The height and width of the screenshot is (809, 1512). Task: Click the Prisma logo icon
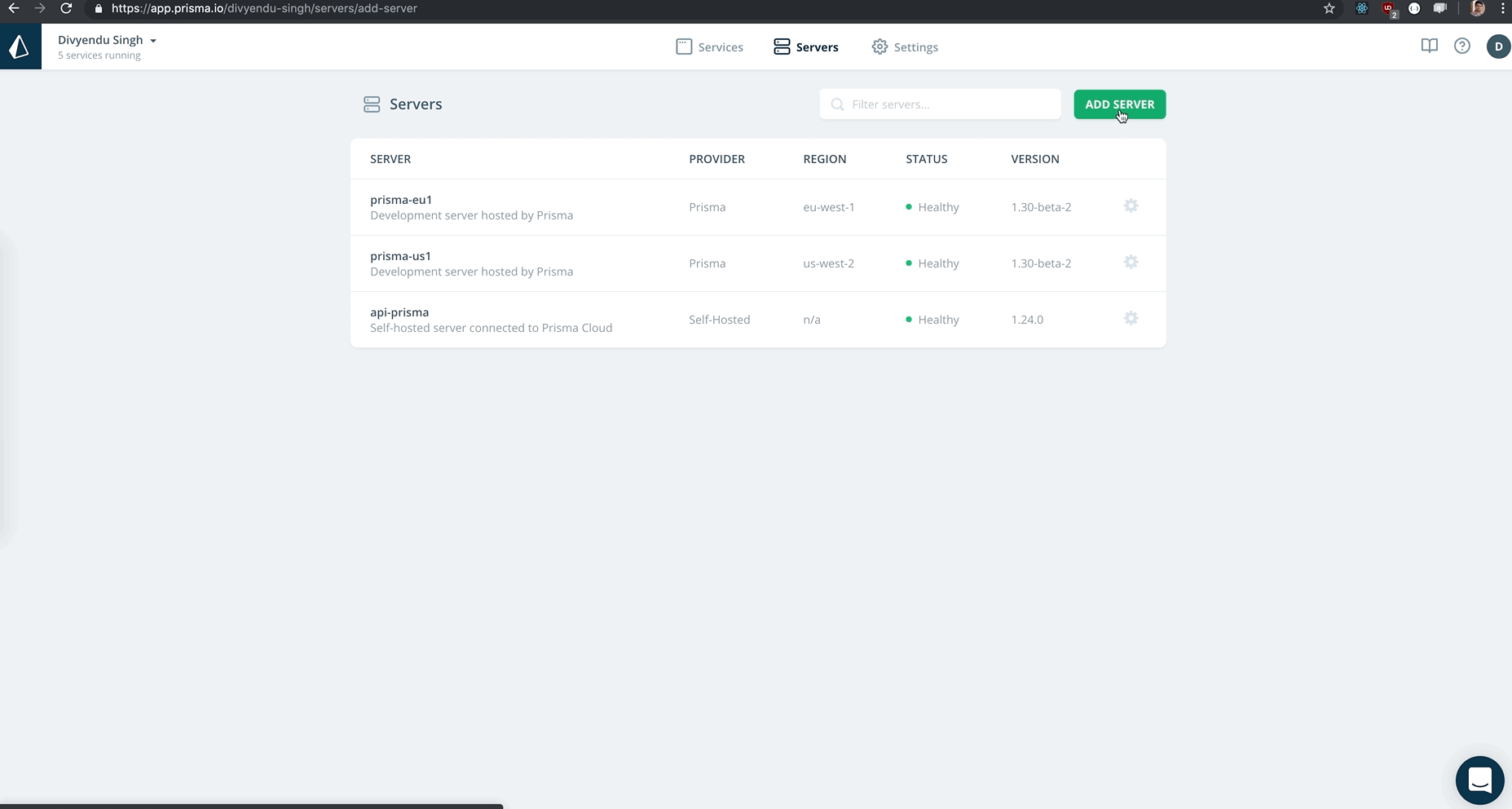20,46
